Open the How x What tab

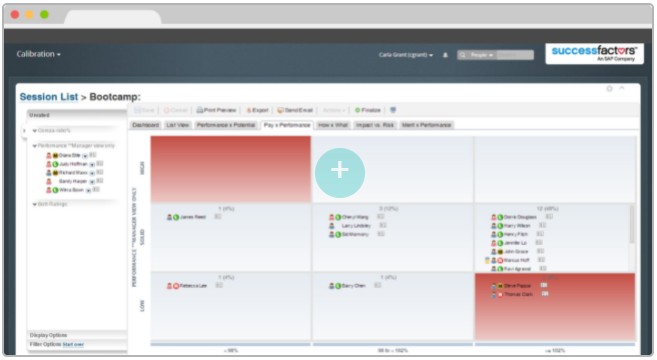(x=333, y=125)
